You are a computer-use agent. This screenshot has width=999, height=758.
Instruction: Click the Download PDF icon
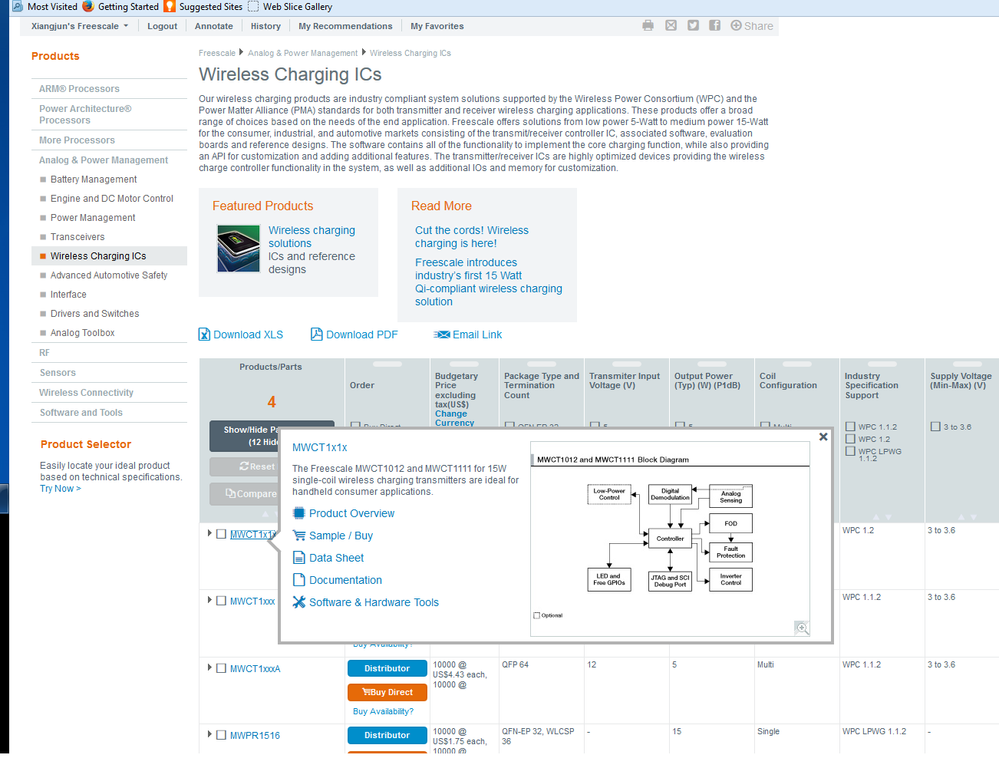317,334
